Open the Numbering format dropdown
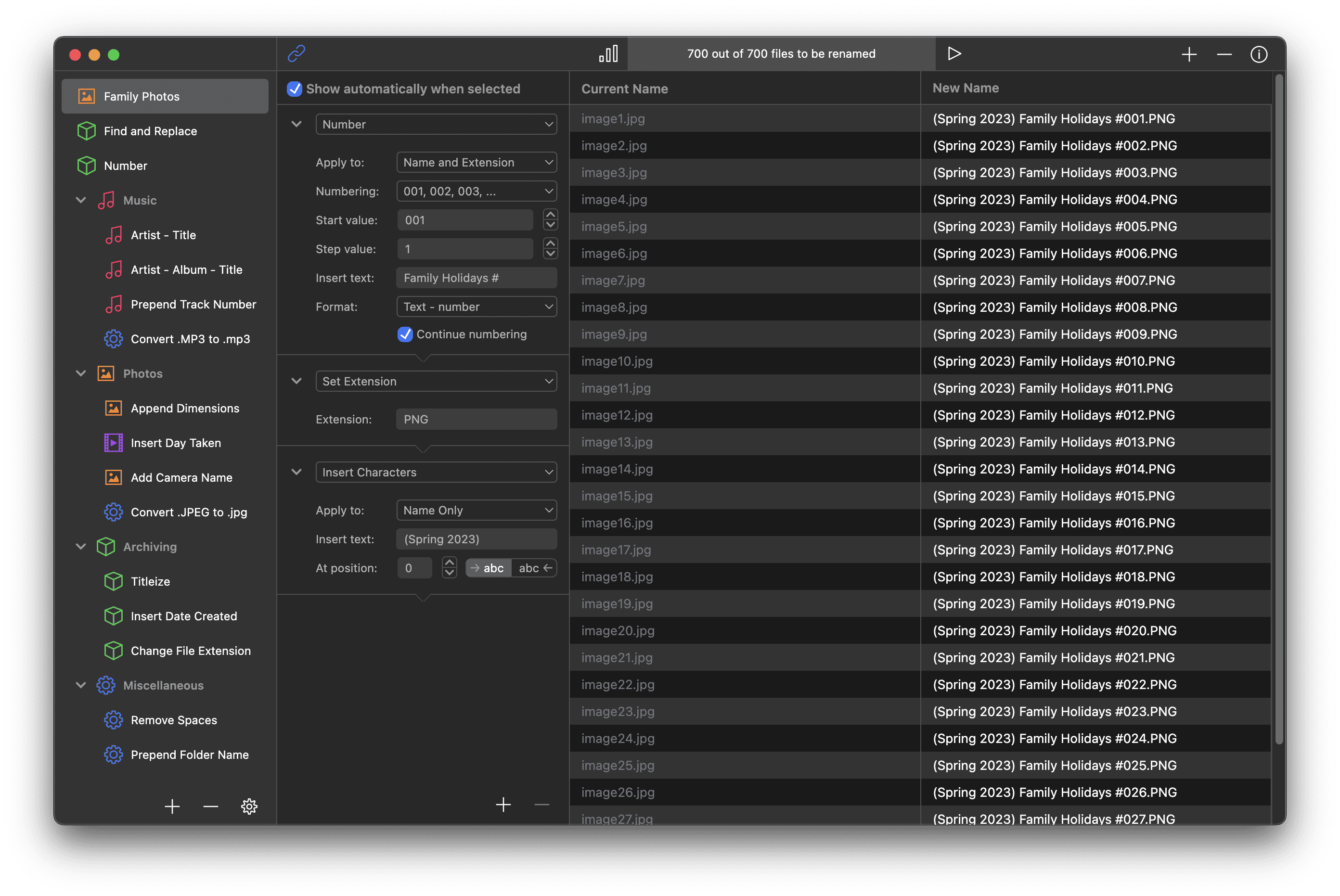This screenshot has width=1340, height=896. 476,192
